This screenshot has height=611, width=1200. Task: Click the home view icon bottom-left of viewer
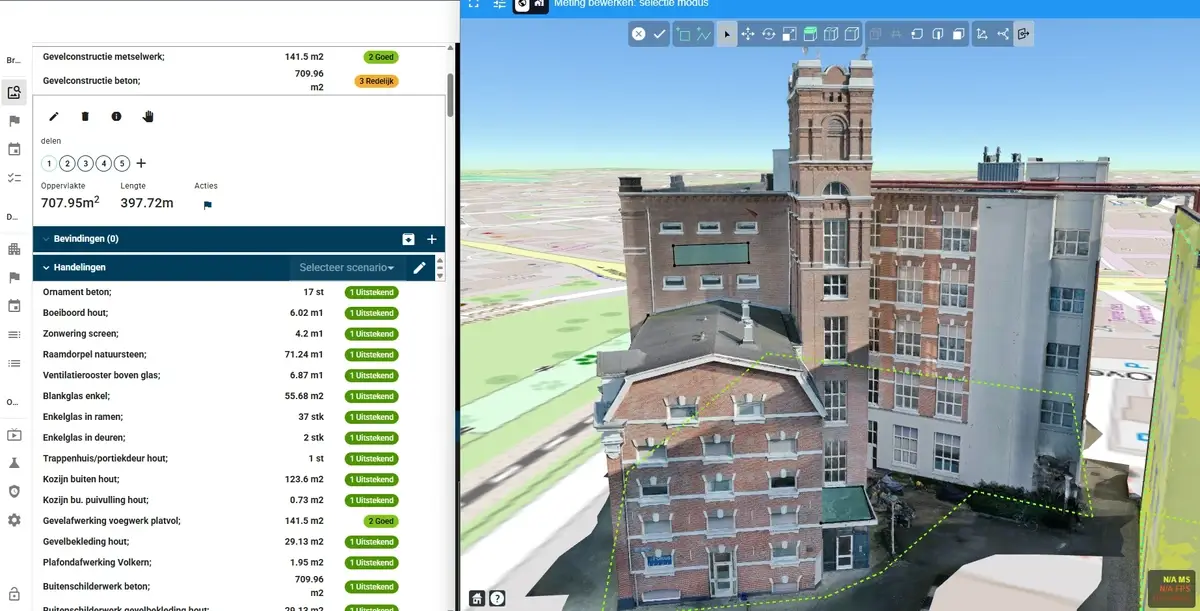[477, 598]
